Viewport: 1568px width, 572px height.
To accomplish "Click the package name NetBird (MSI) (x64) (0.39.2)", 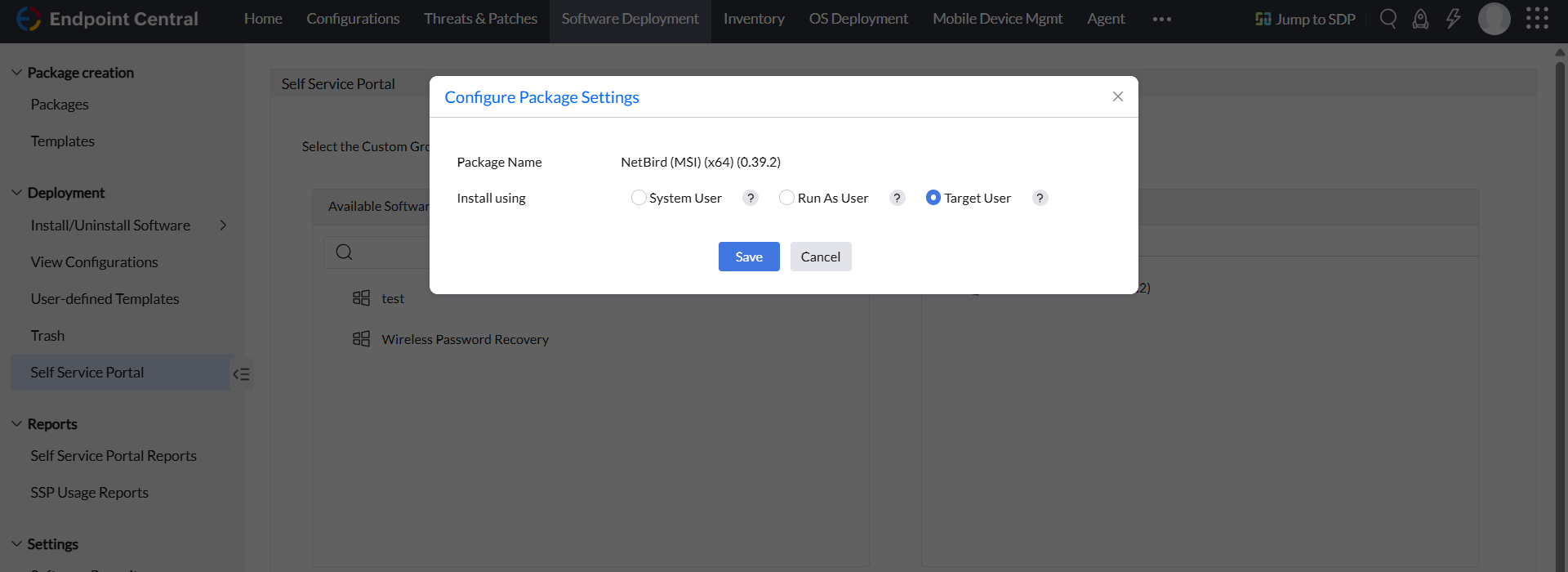I will click(x=701, y=162).
